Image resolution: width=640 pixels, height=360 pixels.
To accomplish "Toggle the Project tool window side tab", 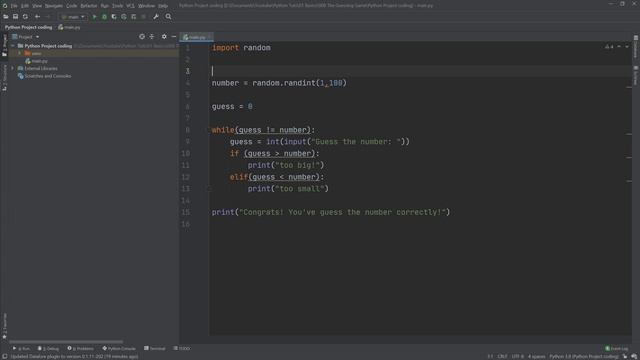I will (4, 45).
